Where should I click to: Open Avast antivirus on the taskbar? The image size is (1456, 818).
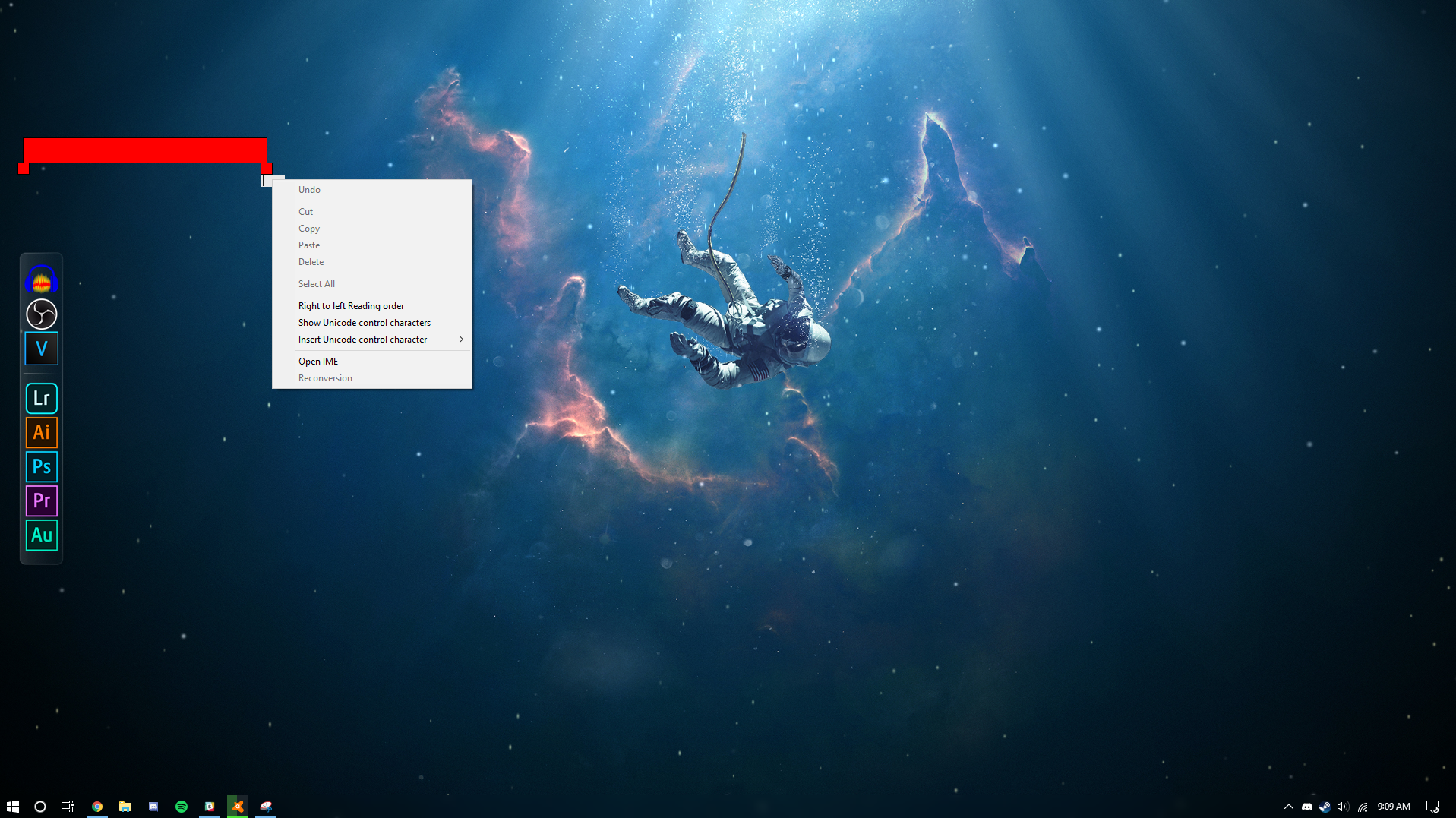(x=238, y=807)
